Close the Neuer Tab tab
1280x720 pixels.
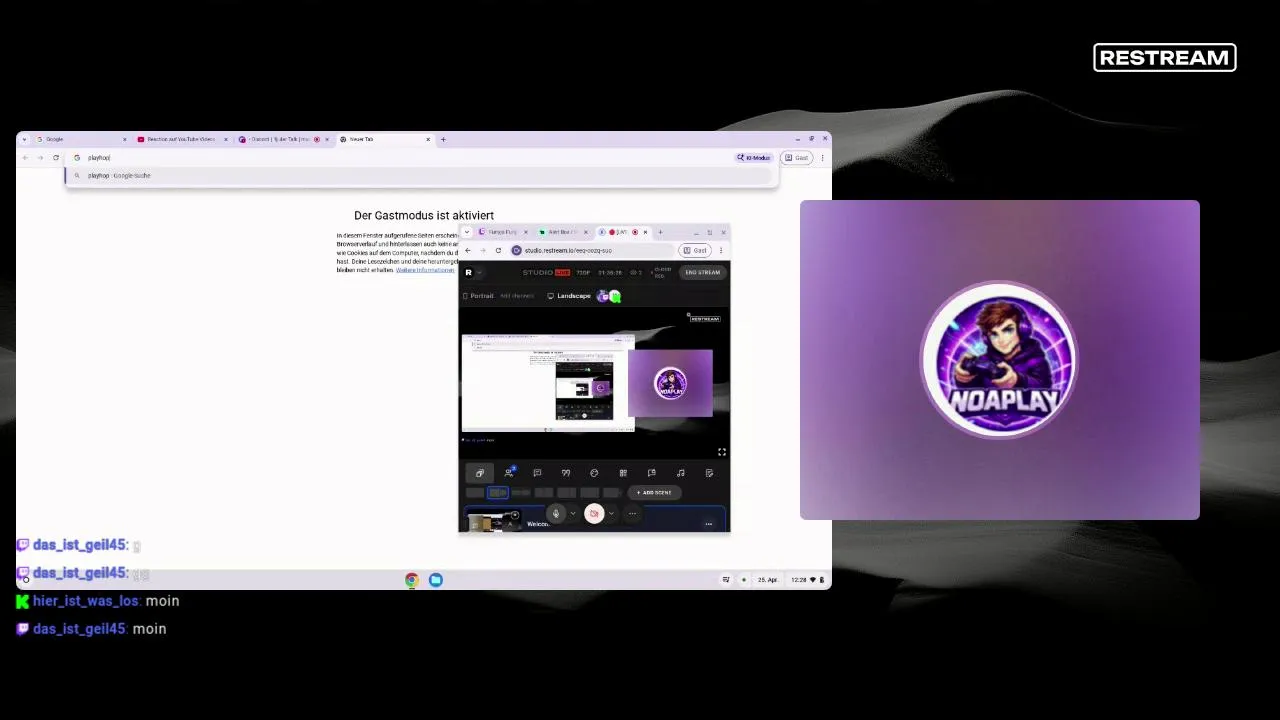(428, 139)
